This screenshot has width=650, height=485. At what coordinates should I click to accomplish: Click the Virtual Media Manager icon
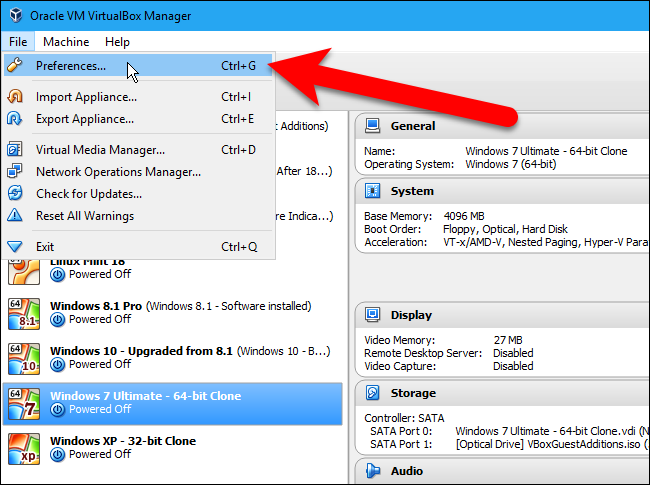[15, 149]
